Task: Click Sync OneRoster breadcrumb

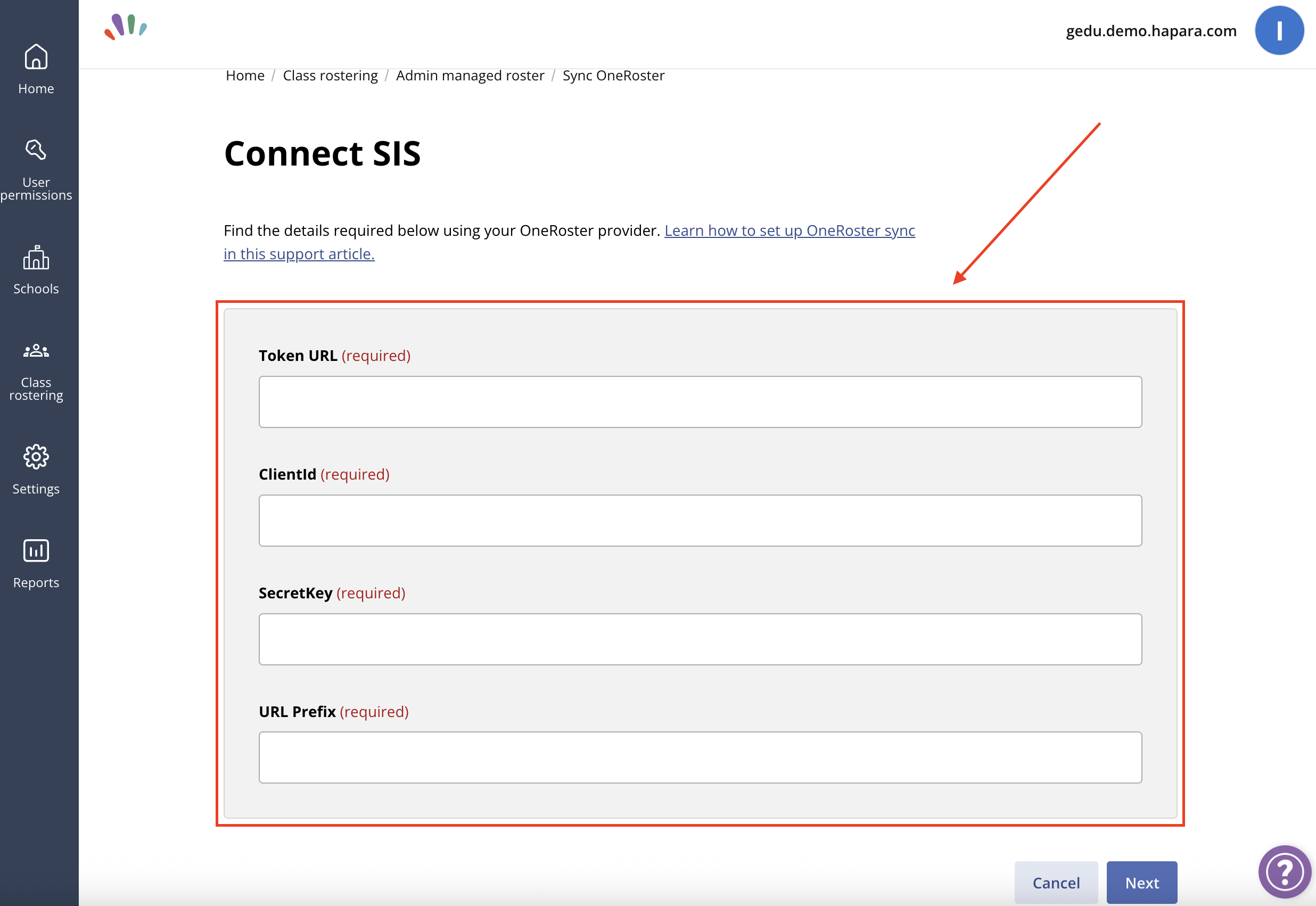Action: point(613,76)
